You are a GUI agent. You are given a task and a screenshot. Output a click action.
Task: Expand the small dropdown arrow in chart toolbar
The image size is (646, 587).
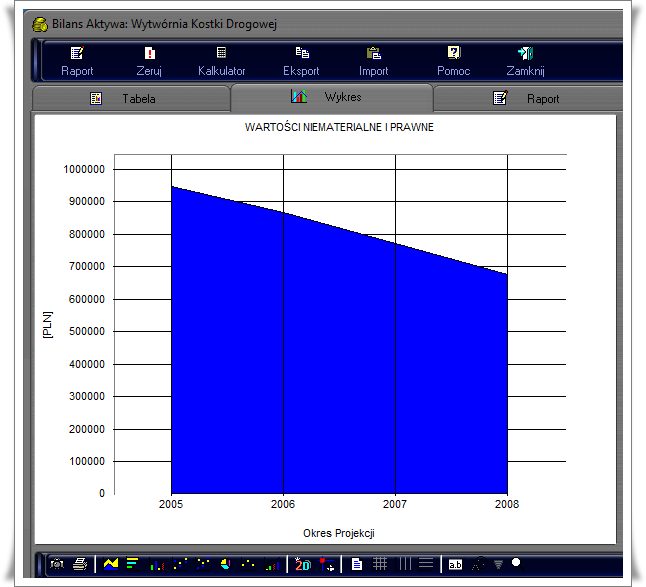tap(499, 566)
